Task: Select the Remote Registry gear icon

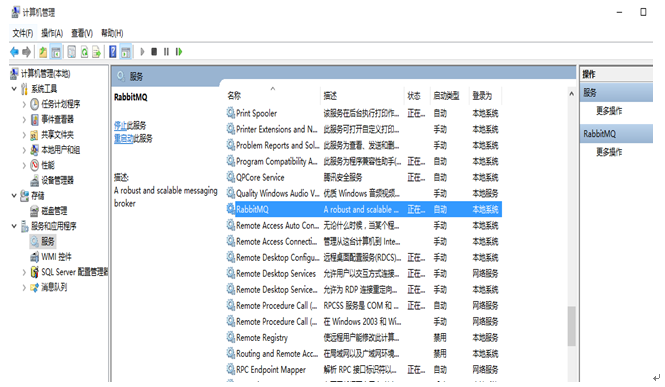Action: coord(231,337)
